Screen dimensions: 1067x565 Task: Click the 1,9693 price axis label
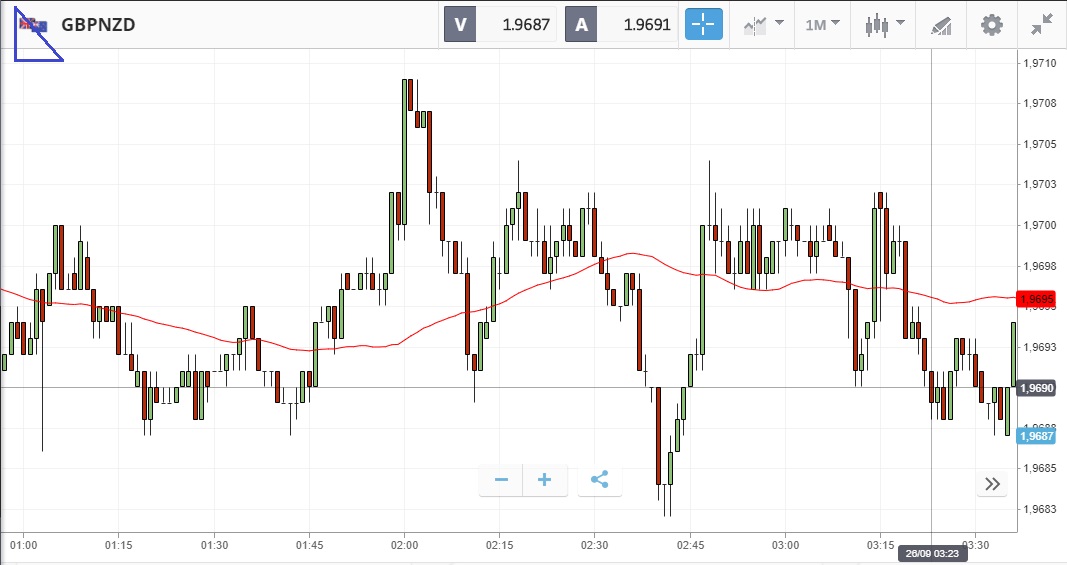click(1040, 347)
